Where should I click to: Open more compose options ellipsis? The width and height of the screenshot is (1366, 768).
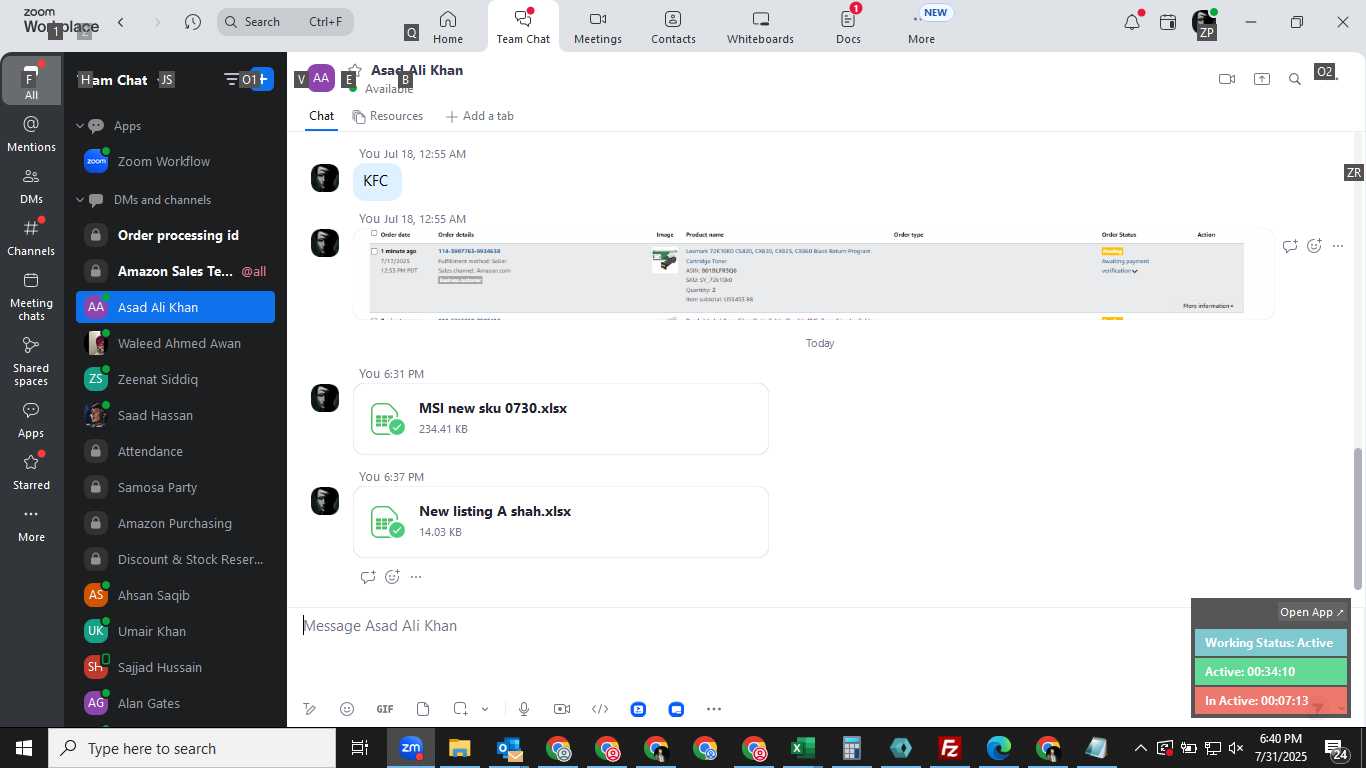click(x=714, y=709)
